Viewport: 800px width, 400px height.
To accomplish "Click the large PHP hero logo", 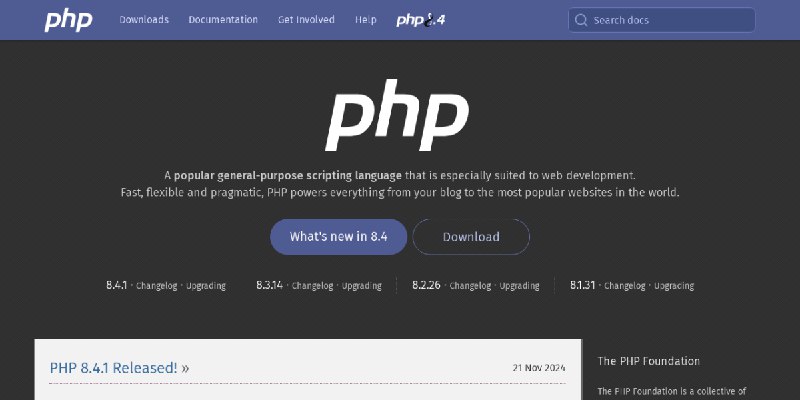I will (397, 115).
